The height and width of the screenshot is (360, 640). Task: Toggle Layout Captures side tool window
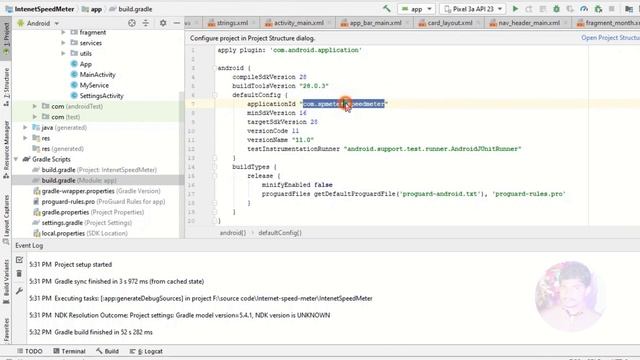coord(6,220)
